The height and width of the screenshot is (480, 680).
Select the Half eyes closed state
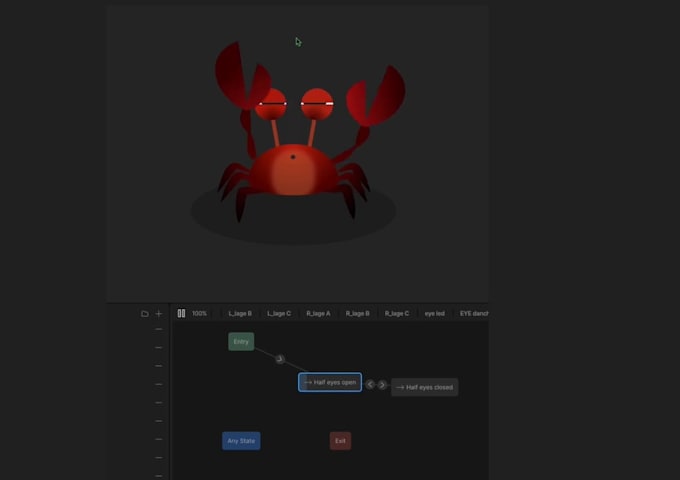tap(425, 387)
